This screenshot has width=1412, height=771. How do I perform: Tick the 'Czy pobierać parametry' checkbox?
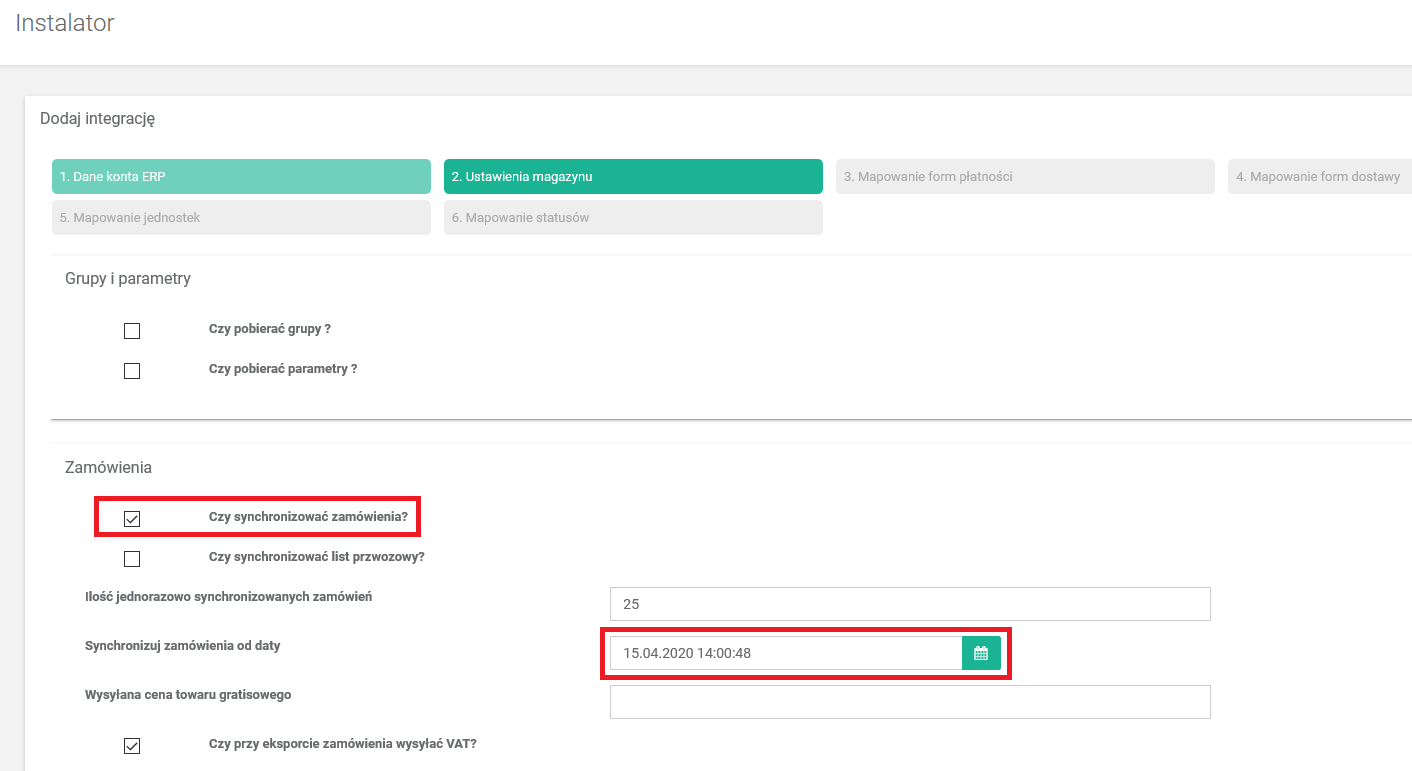(x=132, y=371)
